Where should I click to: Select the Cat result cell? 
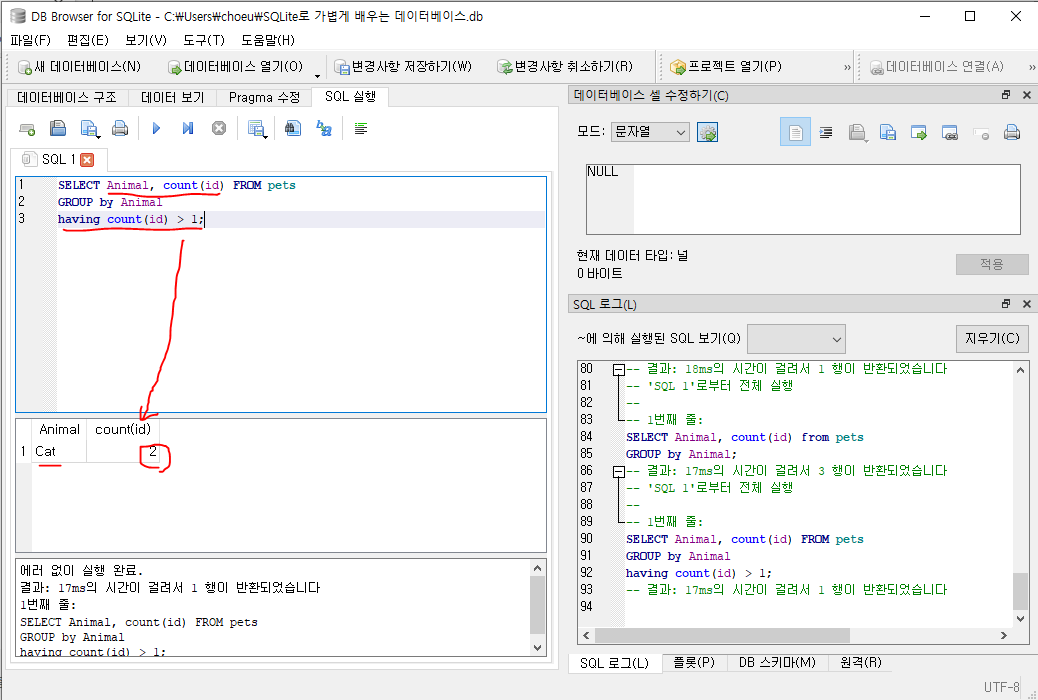coord(58,452)
